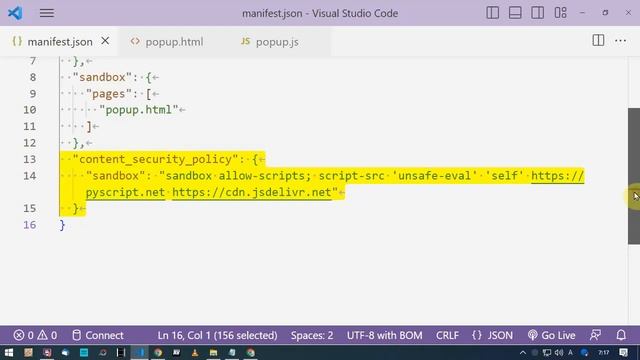This screenshot has height=360, width=640.
Task: Change encoding via UTF-8 with BOM
Action: (384, 336)
